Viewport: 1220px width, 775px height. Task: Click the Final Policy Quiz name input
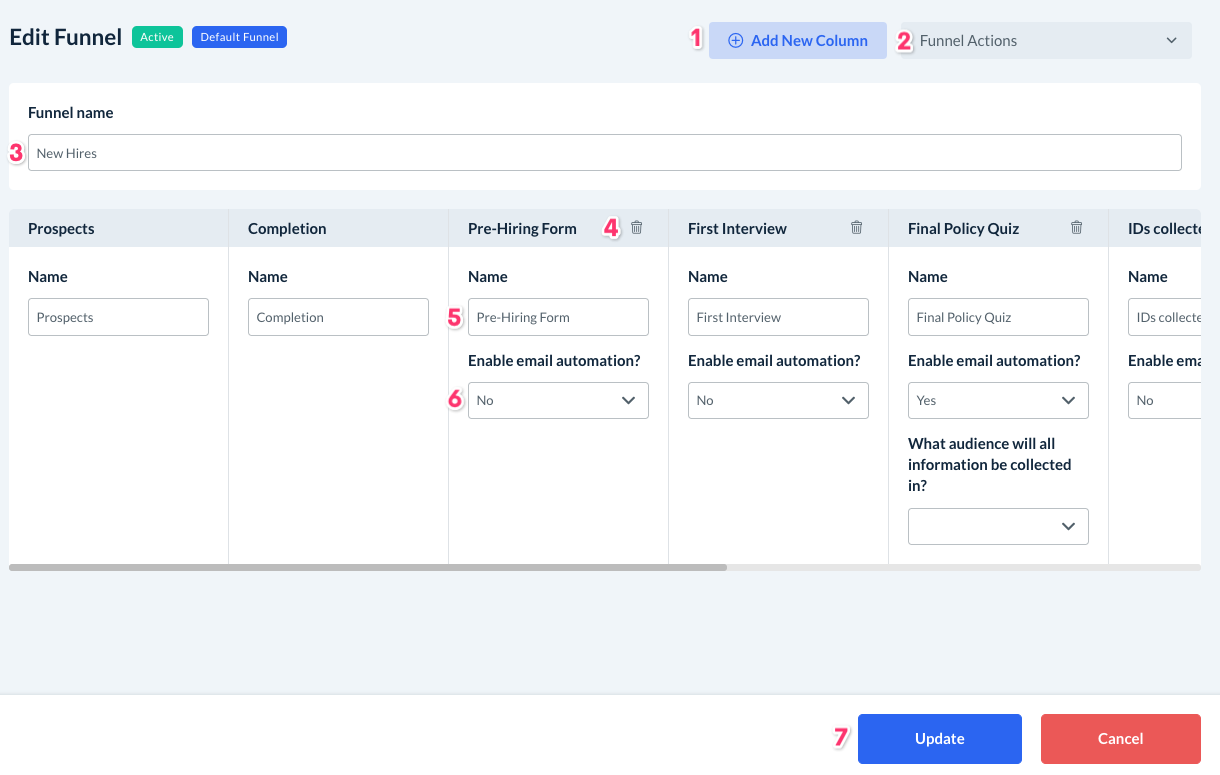pos(998,317)
